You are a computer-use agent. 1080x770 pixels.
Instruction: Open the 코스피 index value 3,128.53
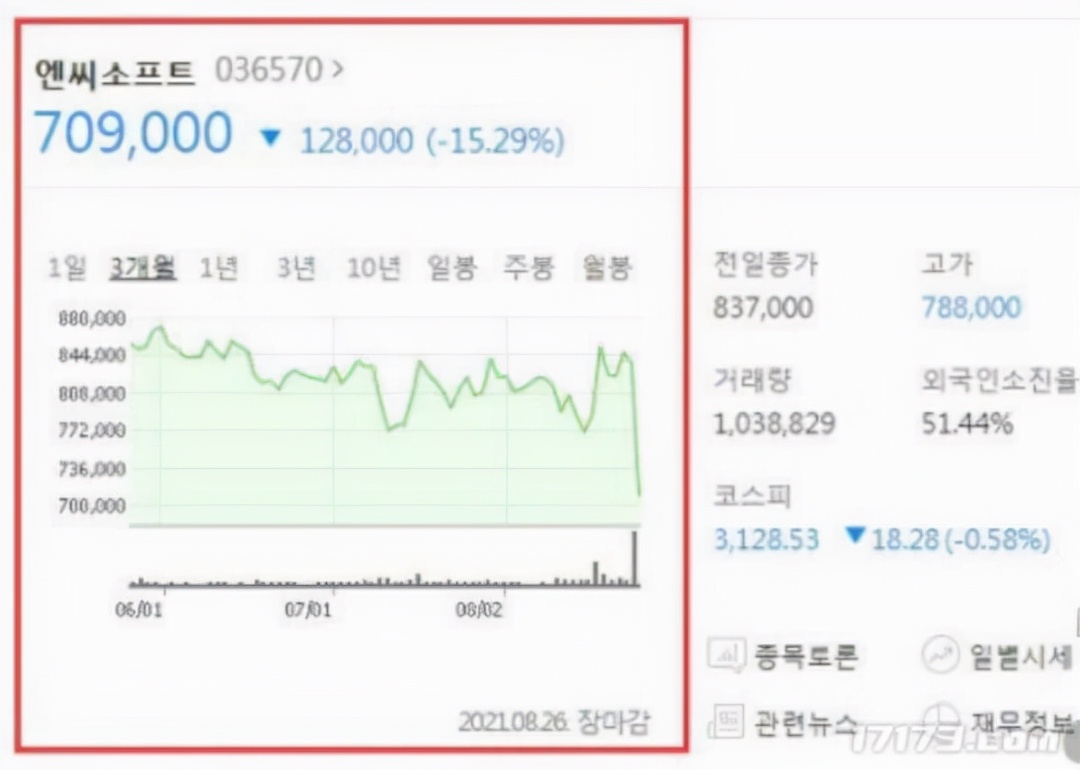point(766,540)
